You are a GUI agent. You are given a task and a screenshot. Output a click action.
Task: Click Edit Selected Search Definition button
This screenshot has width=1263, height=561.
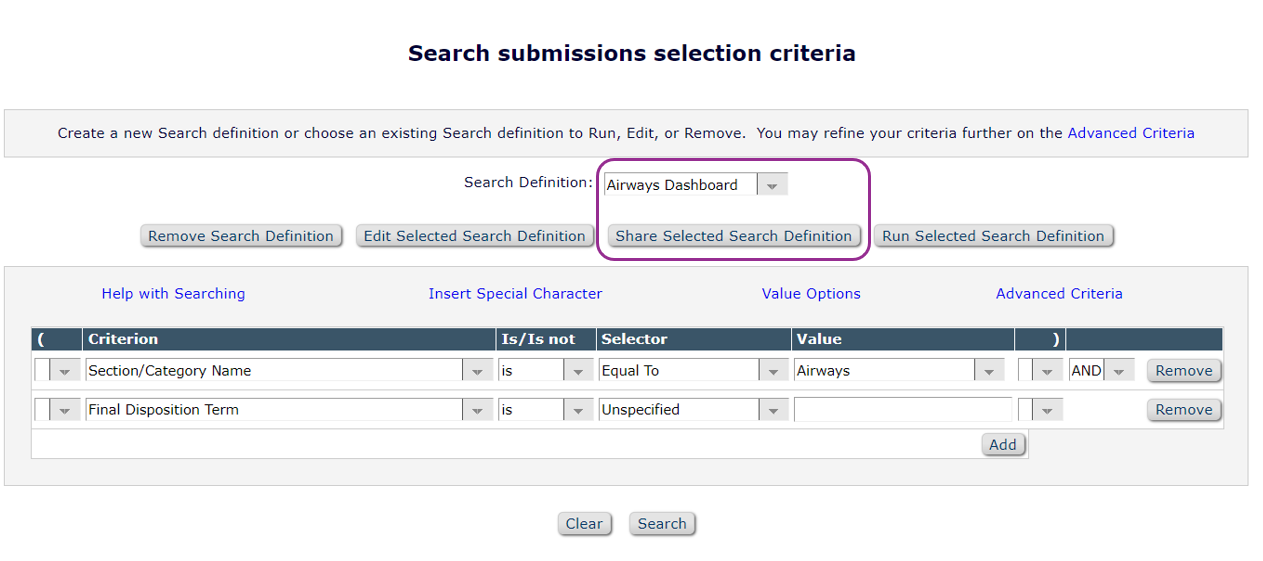(474, 236)
